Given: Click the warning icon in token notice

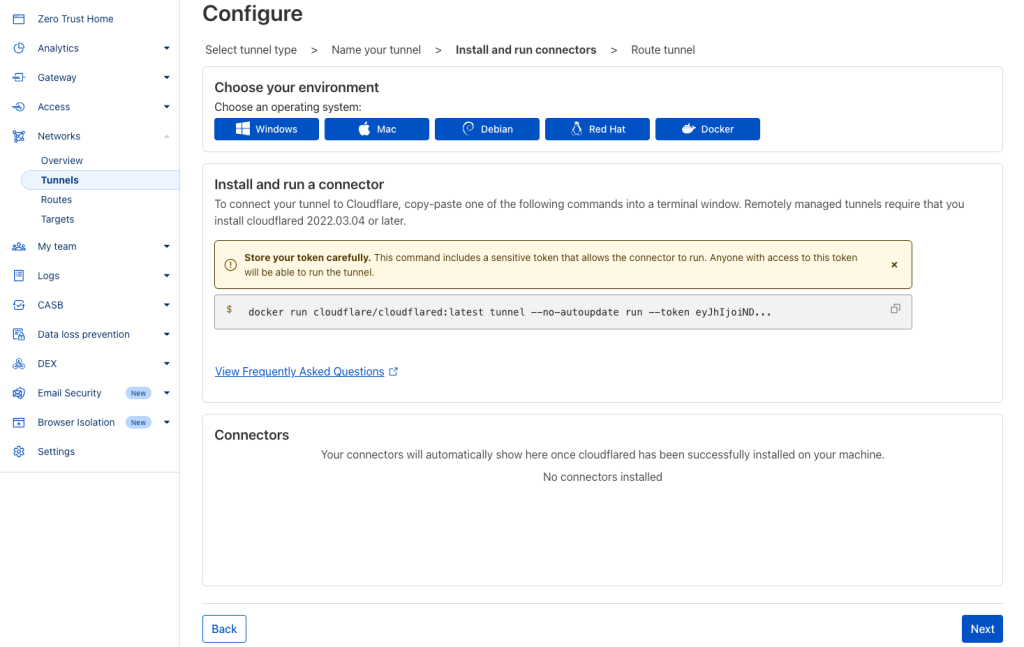Looking at the screenshot, I should pos(231,265).
